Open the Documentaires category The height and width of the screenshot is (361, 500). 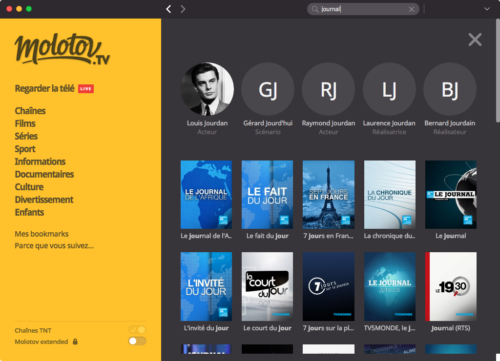click(x=44, y=174)
